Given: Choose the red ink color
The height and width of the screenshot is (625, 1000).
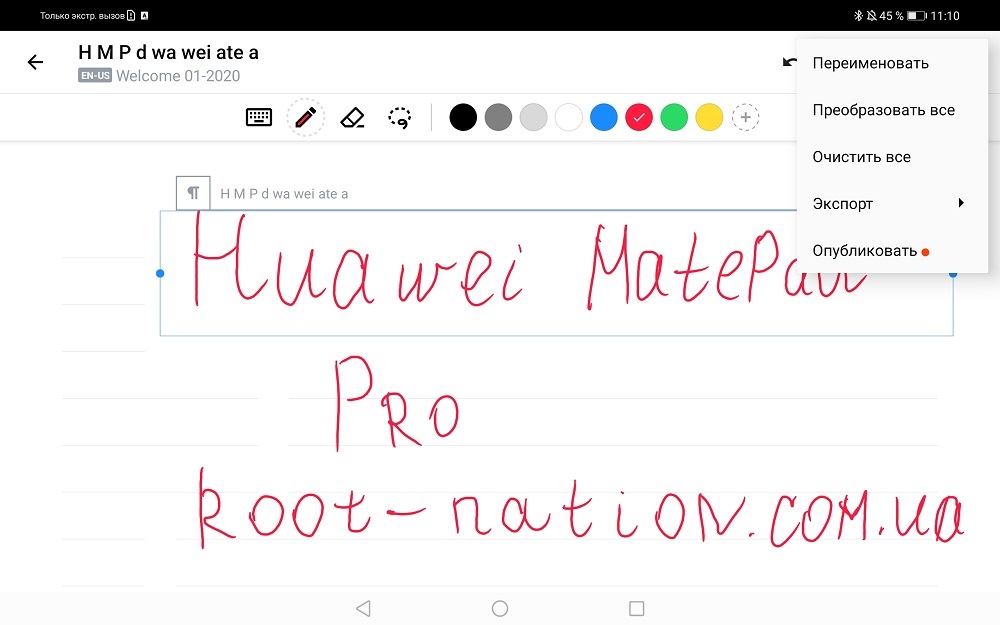Looking at the screenshot, I should (638, 117).
